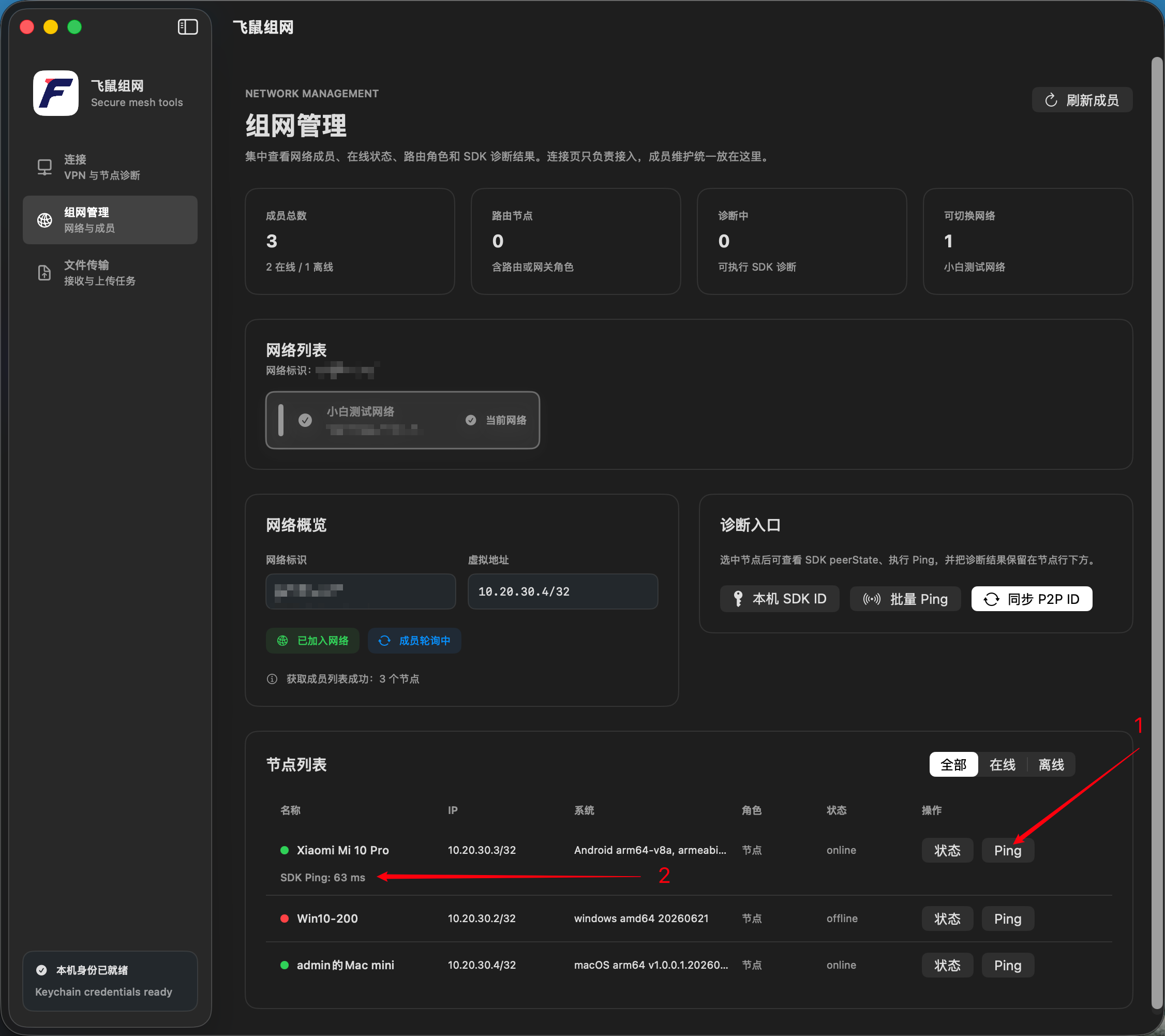The width and height of the screenshot is (1165, 1036).
Task: Open the 文件传输 document icon
Action: coord(44,273)
